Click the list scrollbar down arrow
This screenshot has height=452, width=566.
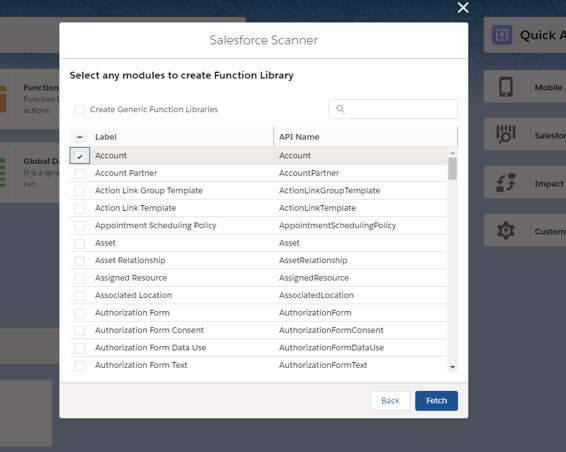pyautogui.click(x=452, y=367)
